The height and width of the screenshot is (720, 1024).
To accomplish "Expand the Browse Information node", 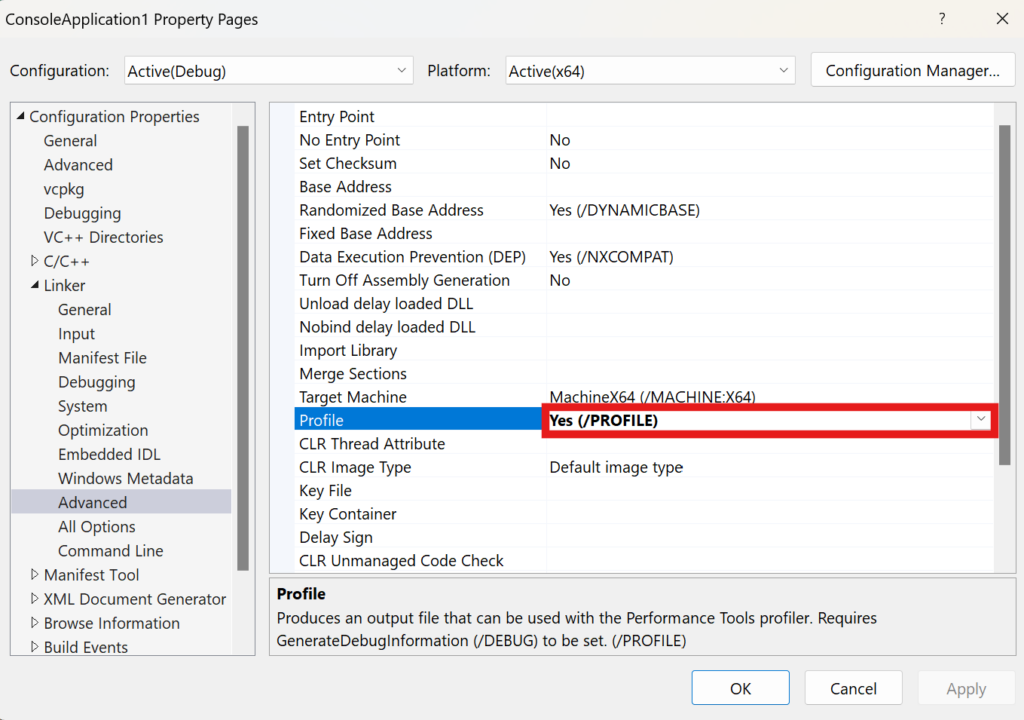I will (x=32, y=622).
